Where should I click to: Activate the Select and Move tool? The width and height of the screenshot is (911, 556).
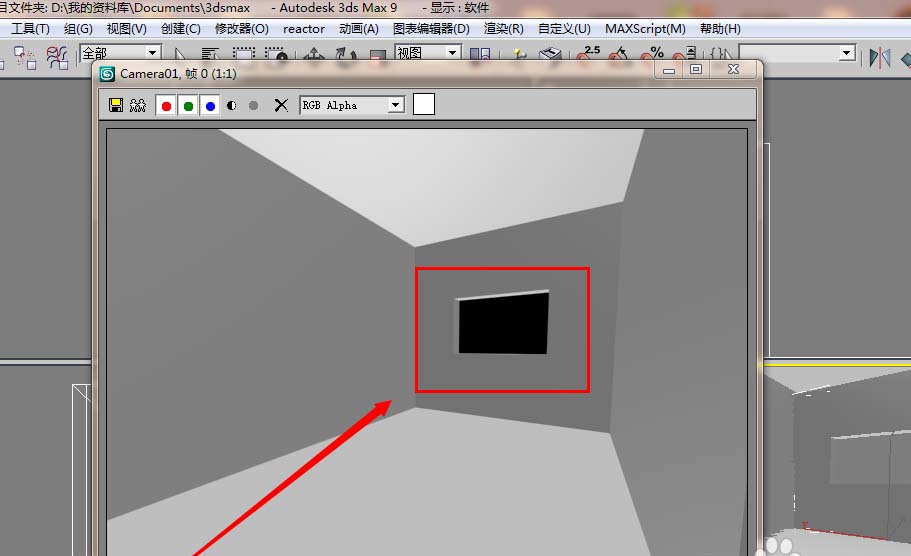(314, 55)
